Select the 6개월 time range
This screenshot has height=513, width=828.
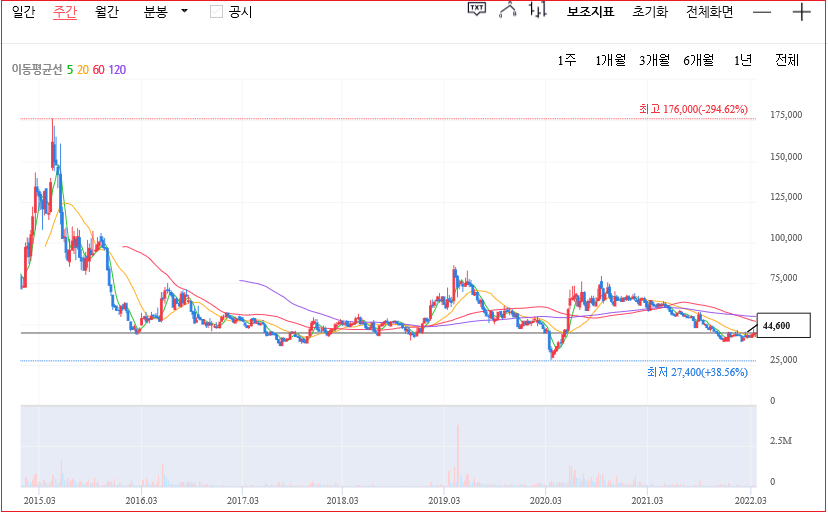(698, 60)
